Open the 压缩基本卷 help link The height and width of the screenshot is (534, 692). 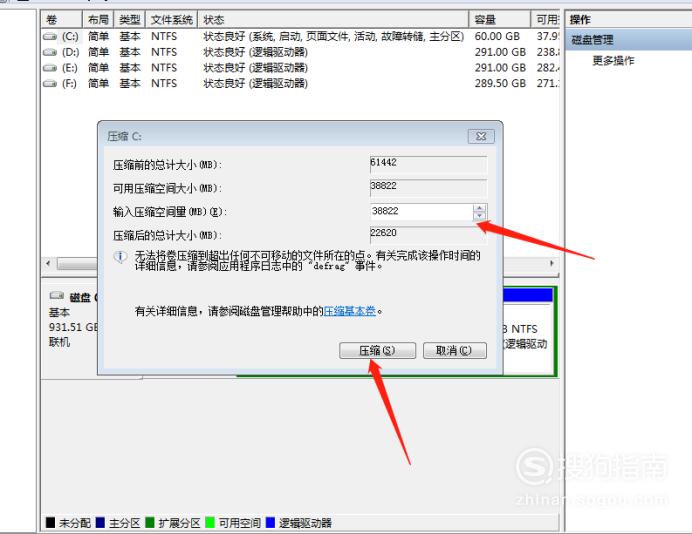click(x=350, y=311)
